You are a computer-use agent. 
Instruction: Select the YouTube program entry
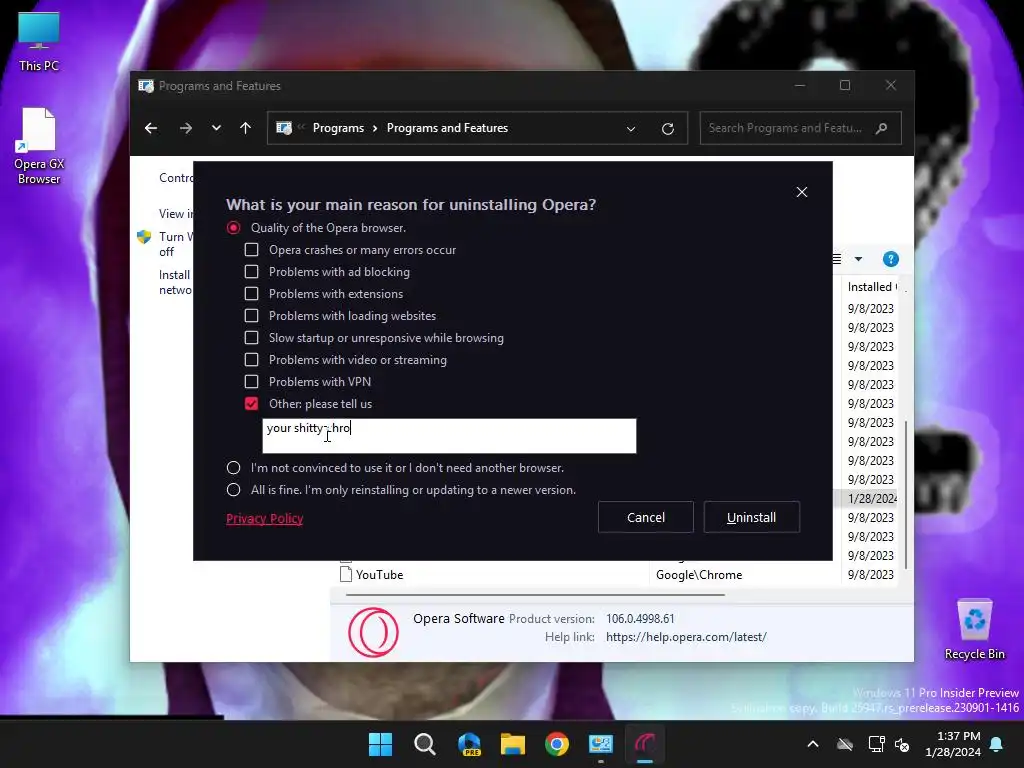(379, 575)
